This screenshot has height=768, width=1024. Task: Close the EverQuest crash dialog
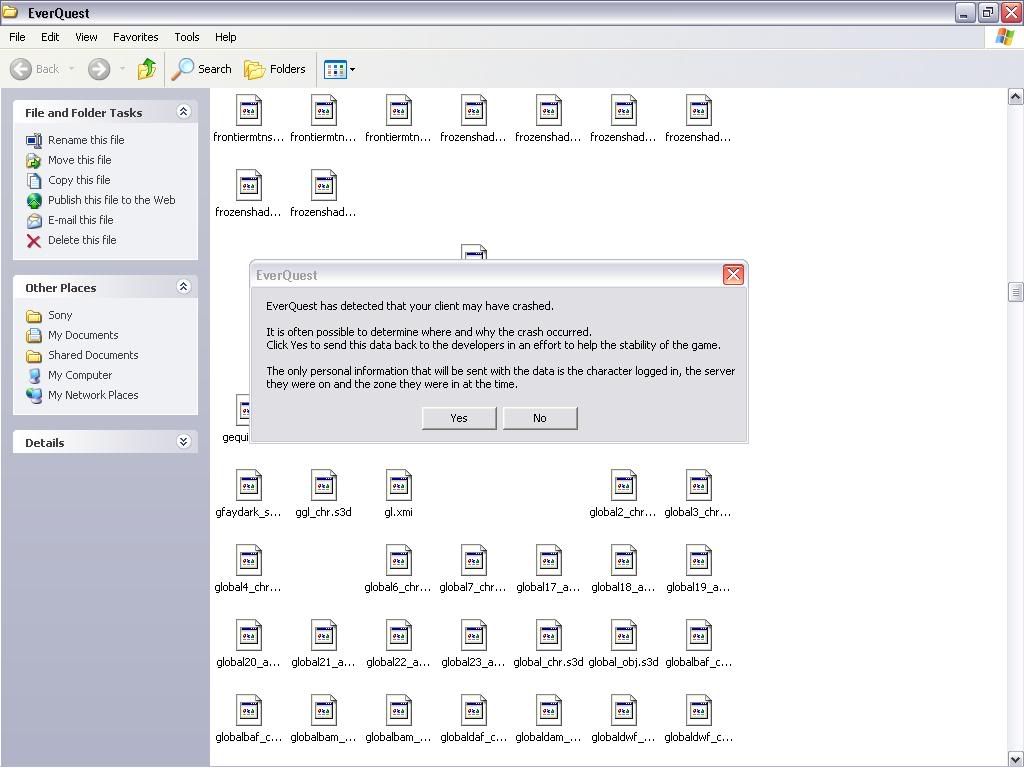click(x=733, y=275)
